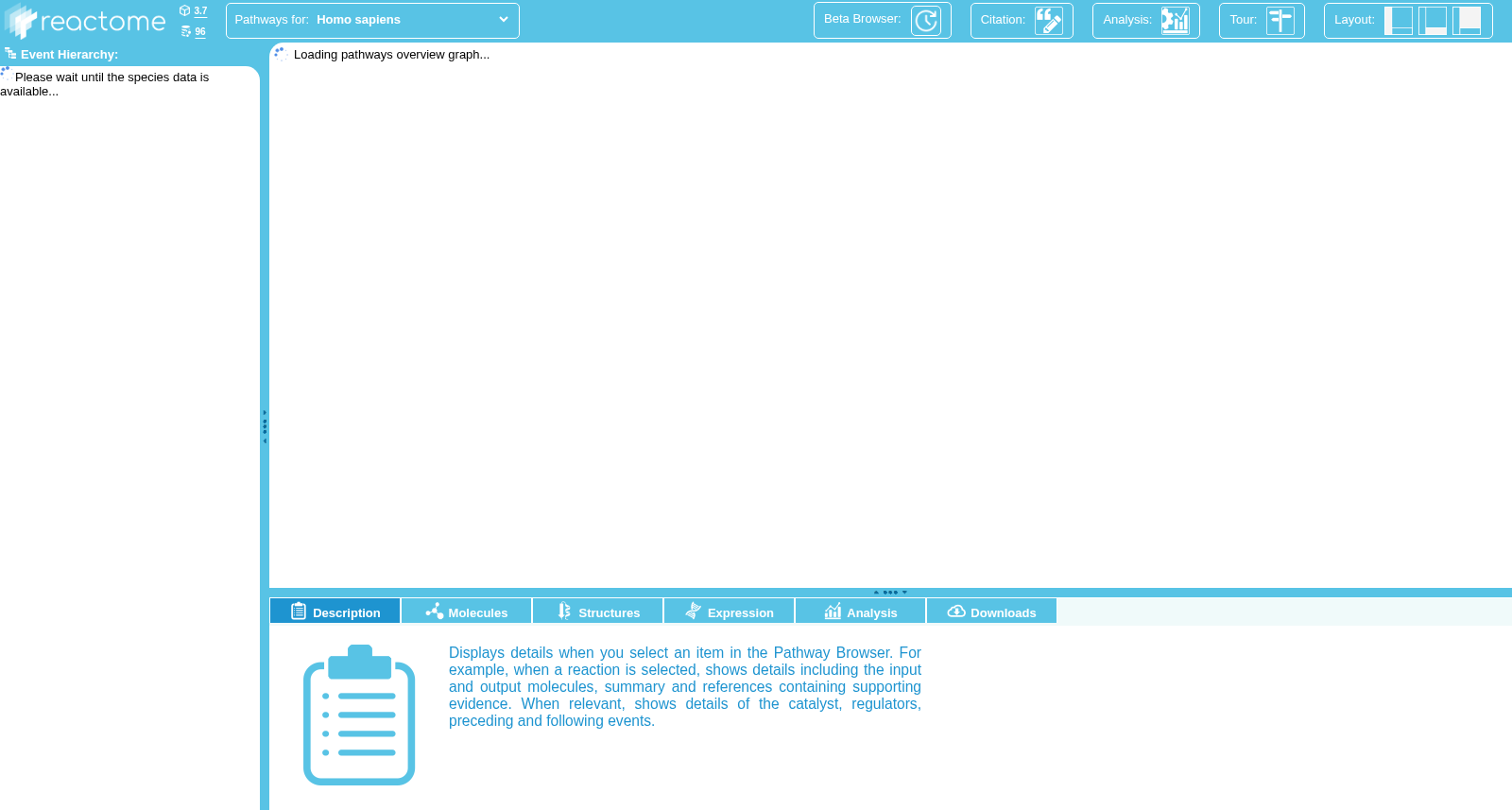Click the Reactome logo
The image size is (1512, 810).
[85, 21]
